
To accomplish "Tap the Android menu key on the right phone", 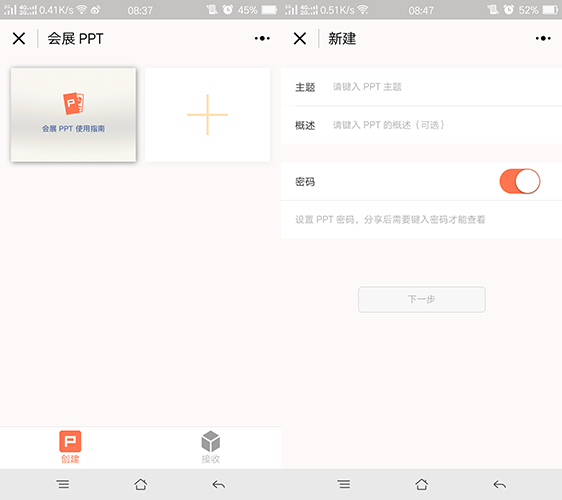I will pos(344,485).
